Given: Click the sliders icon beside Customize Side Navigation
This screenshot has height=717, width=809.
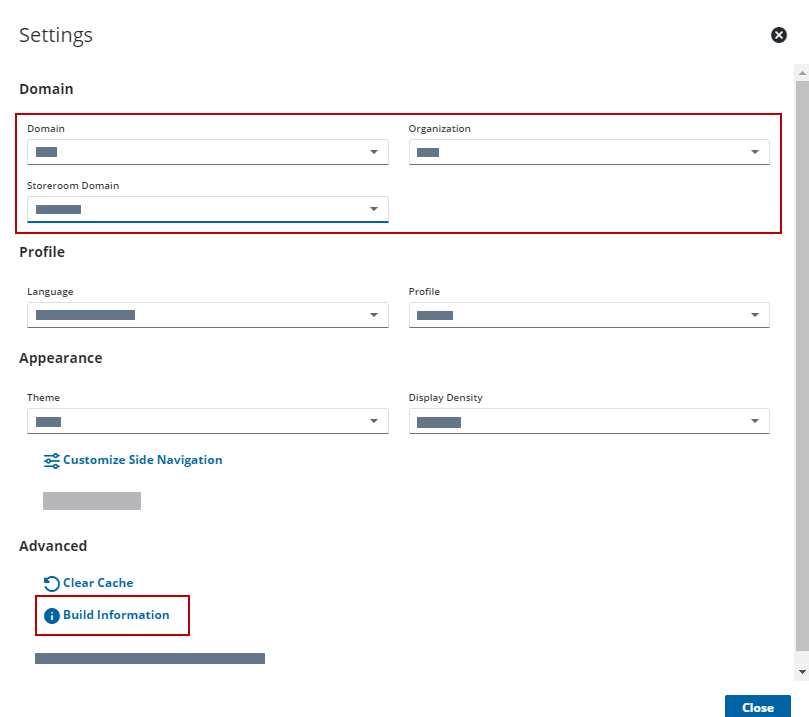Looking at the screenshot, I should point(52,461).
